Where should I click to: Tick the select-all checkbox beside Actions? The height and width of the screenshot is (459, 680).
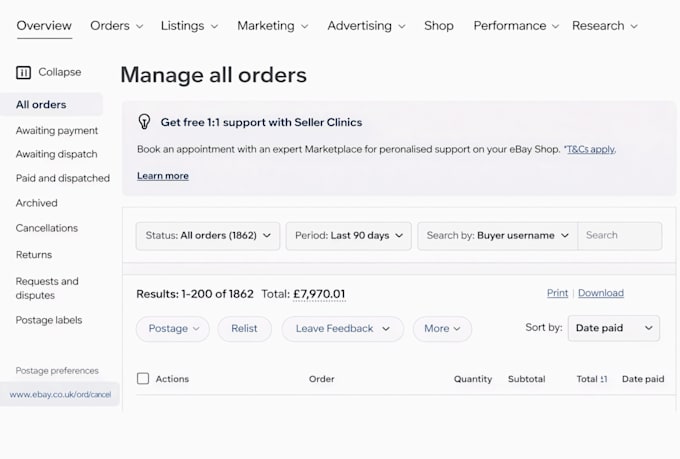tap(143, 378)
